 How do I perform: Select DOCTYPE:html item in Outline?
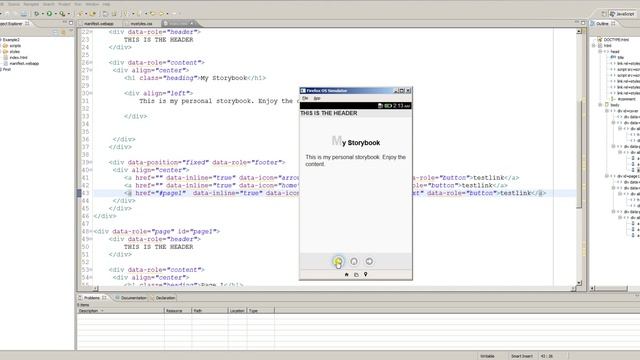point(616,40)
